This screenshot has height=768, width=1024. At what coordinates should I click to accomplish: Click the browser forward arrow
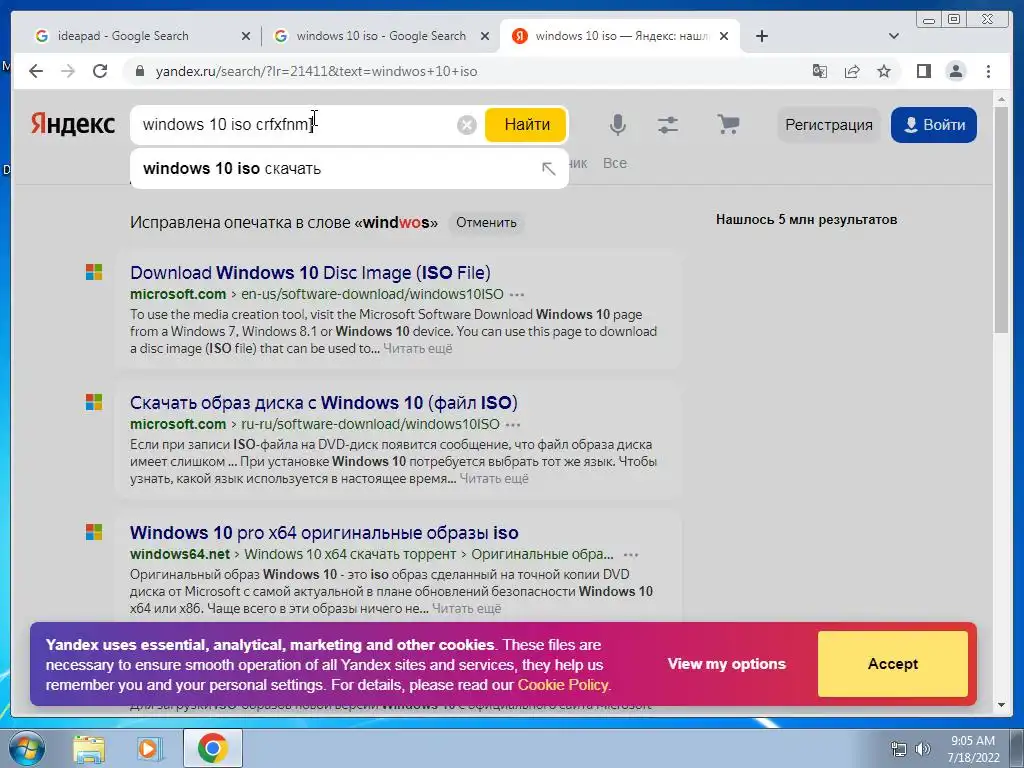point(68,71)
